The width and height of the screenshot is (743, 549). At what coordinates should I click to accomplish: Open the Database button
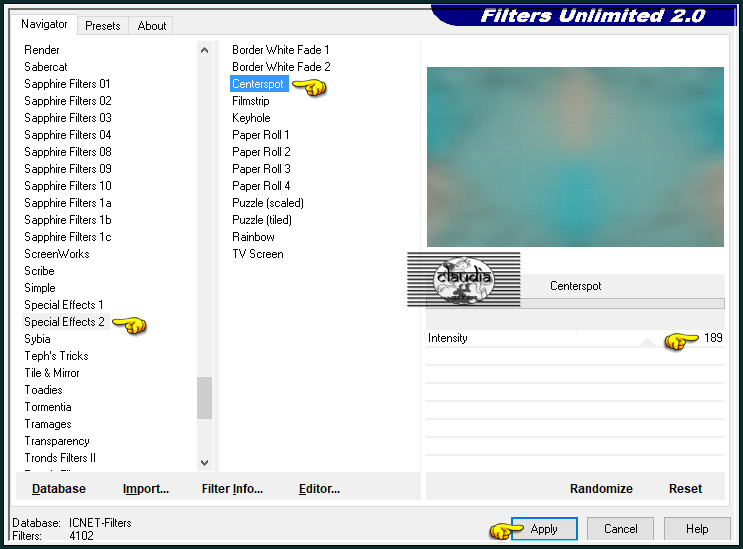point(59,488)
